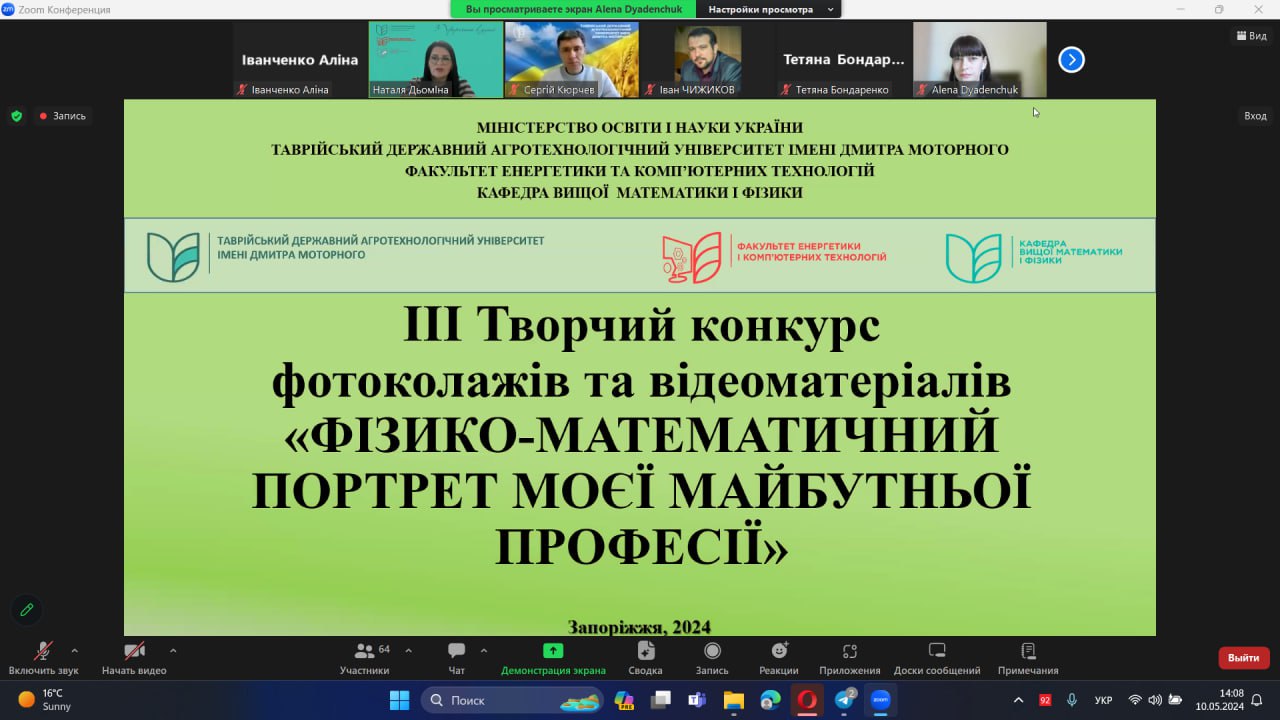The image size is (1280, 720).
Task: Select Іван ЧИЖИКОВ video thumbnail
Action: pyautogui.click(x=707, y=60)
